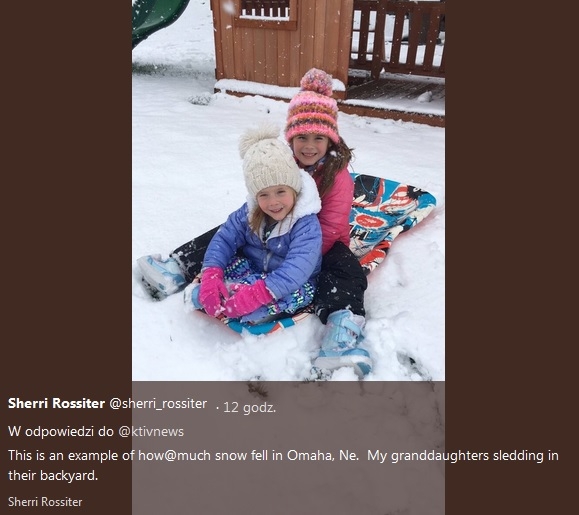This screenshot has height=515, width=579.
Task: Click the green slide in the photo
Action: click(158, 18)
